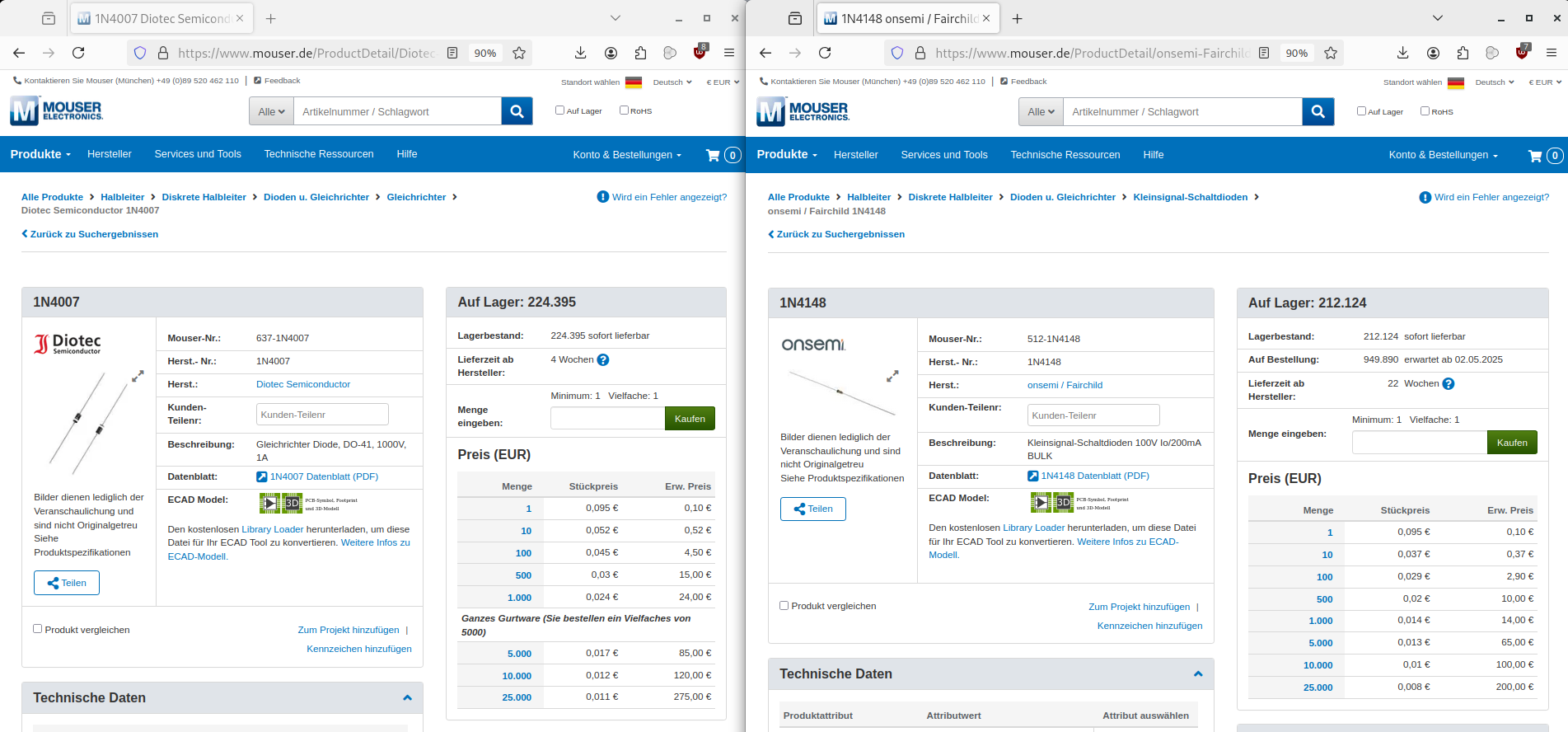Open downloads in right browser window
The width and height of the screenshot is (1568, 732).
point(1402,53)
